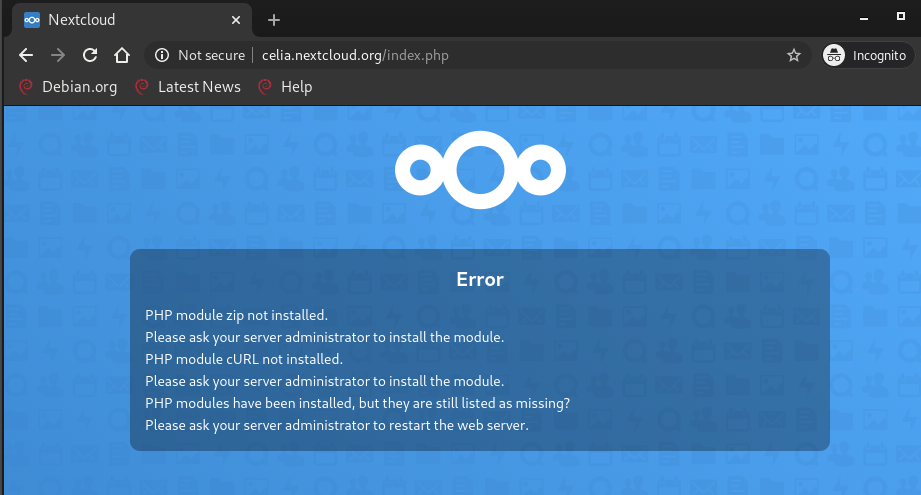Click the 'Not secure' label
This screenshot has width=921, height=495.
(211, 55)
